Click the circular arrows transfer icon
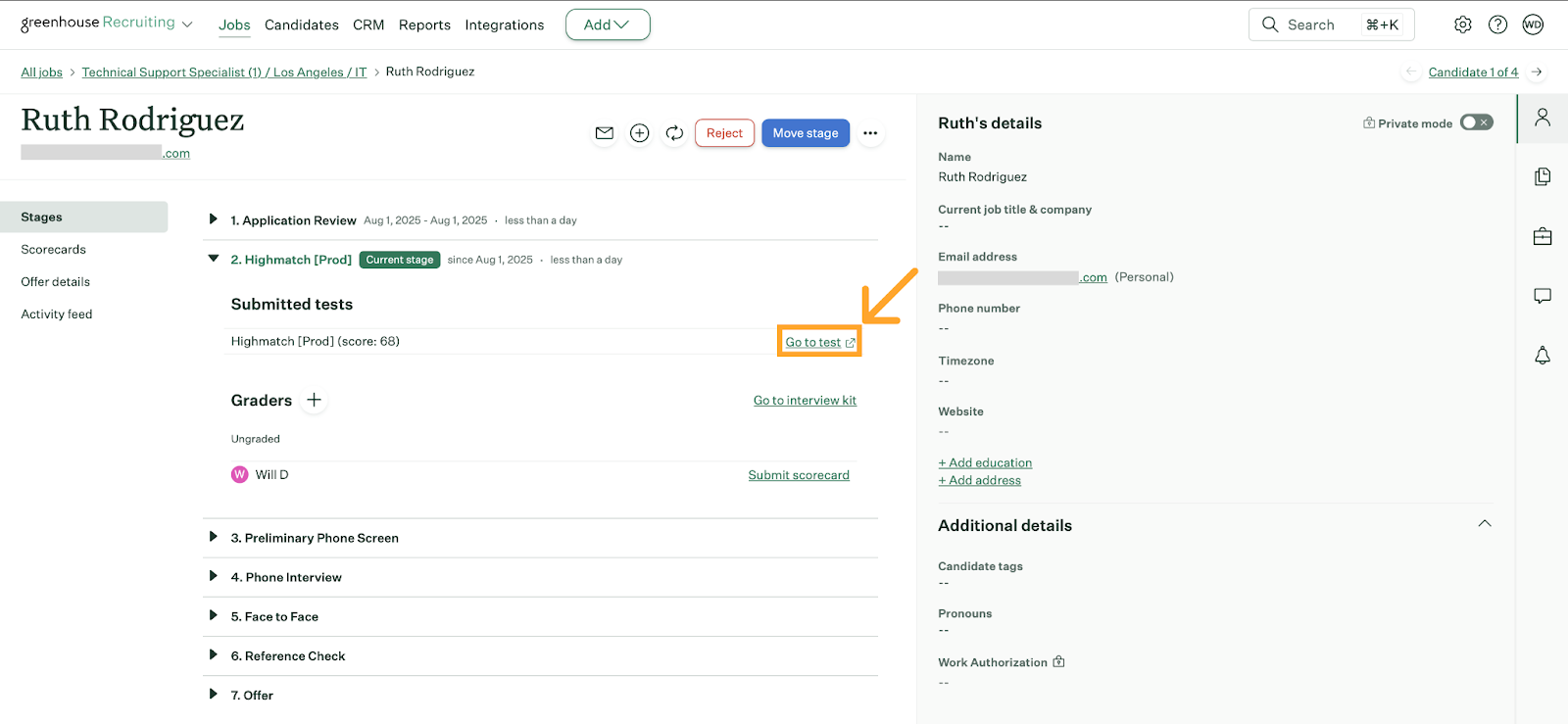Screen dimensions: 1568x724 pyautogui.click(x=674, y=133)
